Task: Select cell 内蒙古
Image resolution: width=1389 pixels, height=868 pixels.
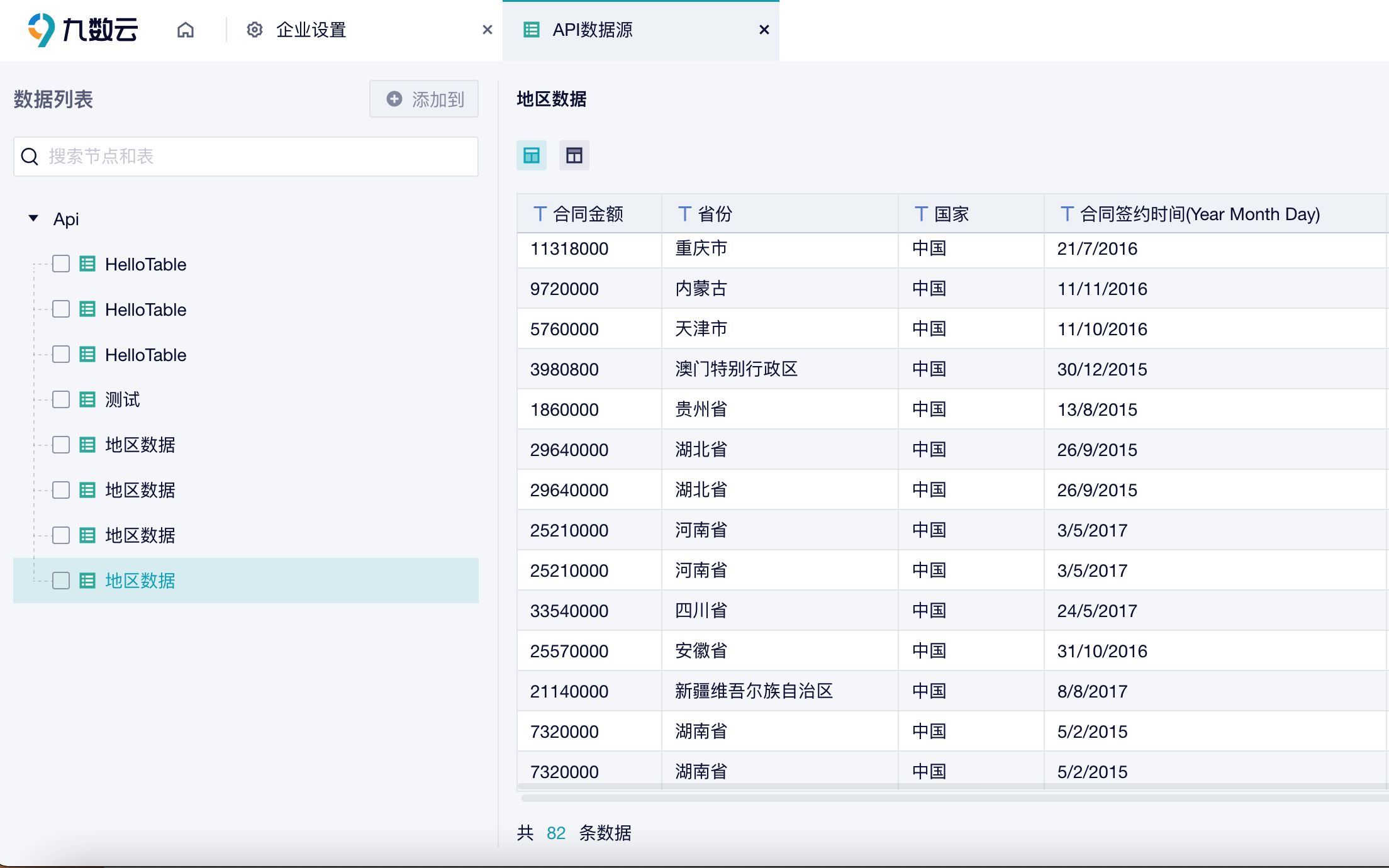Action: [x=780, y=289]
